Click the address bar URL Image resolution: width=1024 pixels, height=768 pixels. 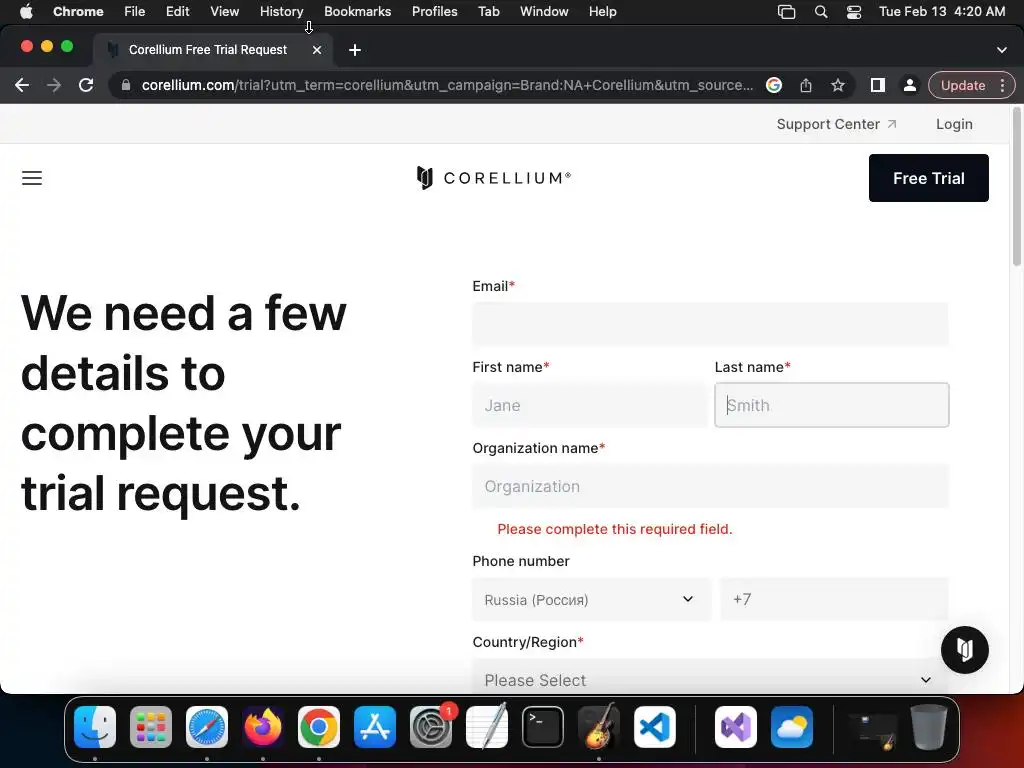447,85
